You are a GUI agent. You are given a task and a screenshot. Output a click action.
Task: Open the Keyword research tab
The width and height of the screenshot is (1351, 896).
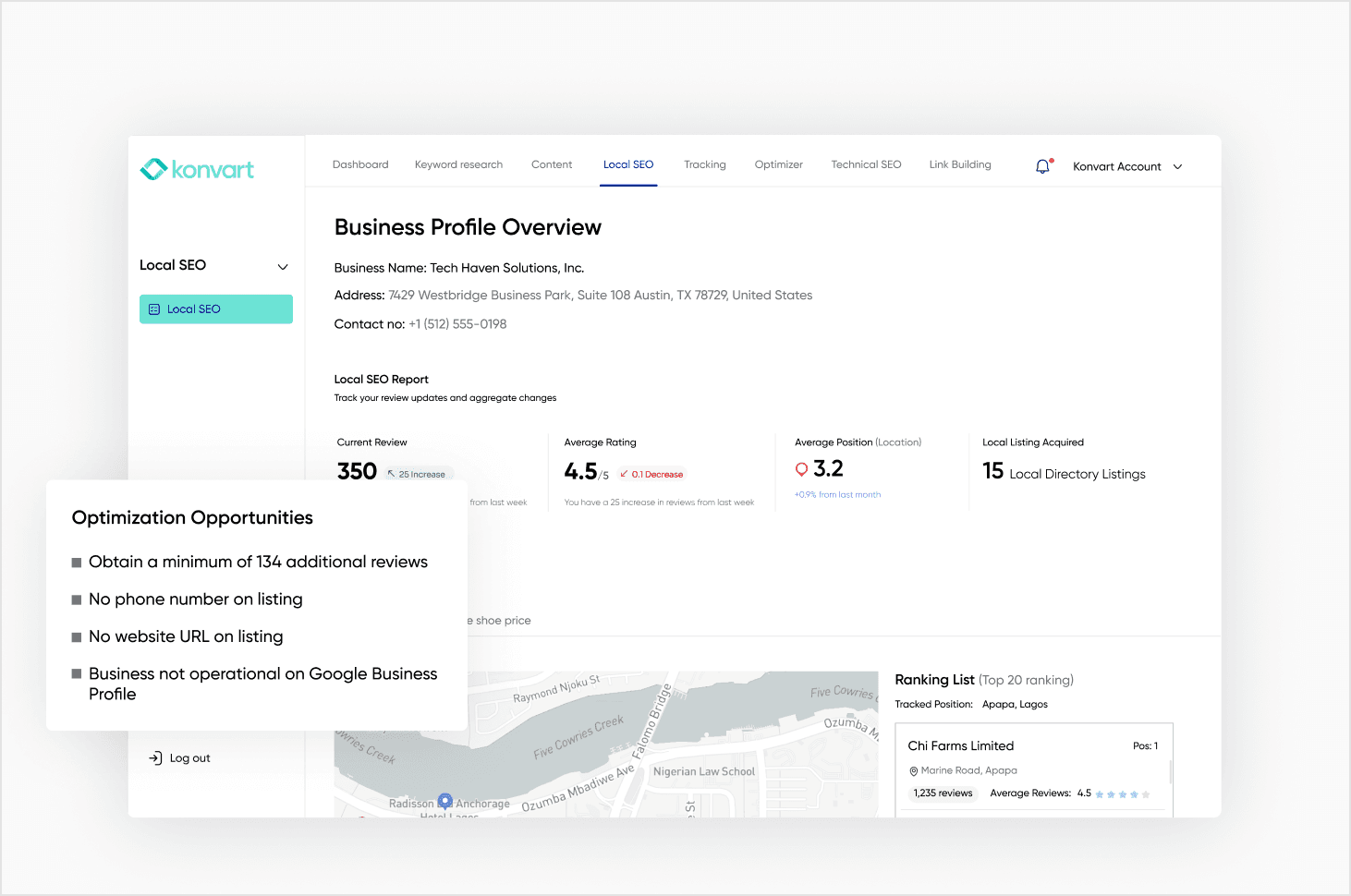click(x=458, y=164)
